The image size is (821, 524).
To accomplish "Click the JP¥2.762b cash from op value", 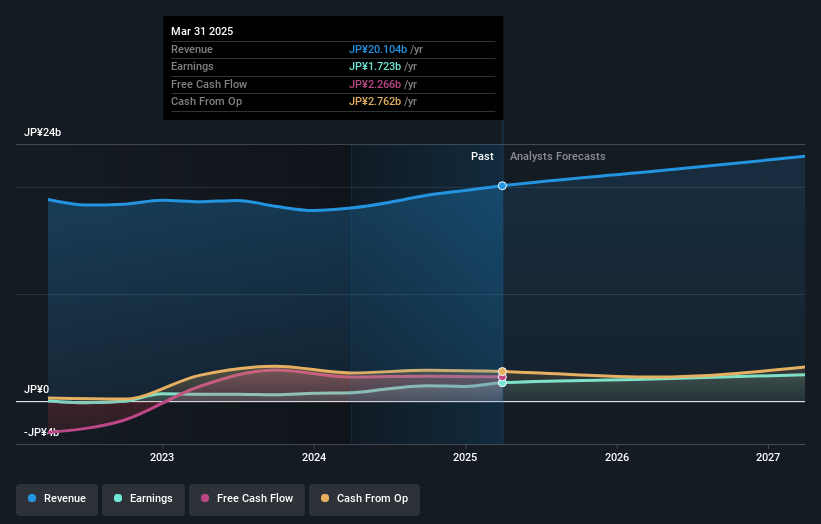I will (375, 102).
